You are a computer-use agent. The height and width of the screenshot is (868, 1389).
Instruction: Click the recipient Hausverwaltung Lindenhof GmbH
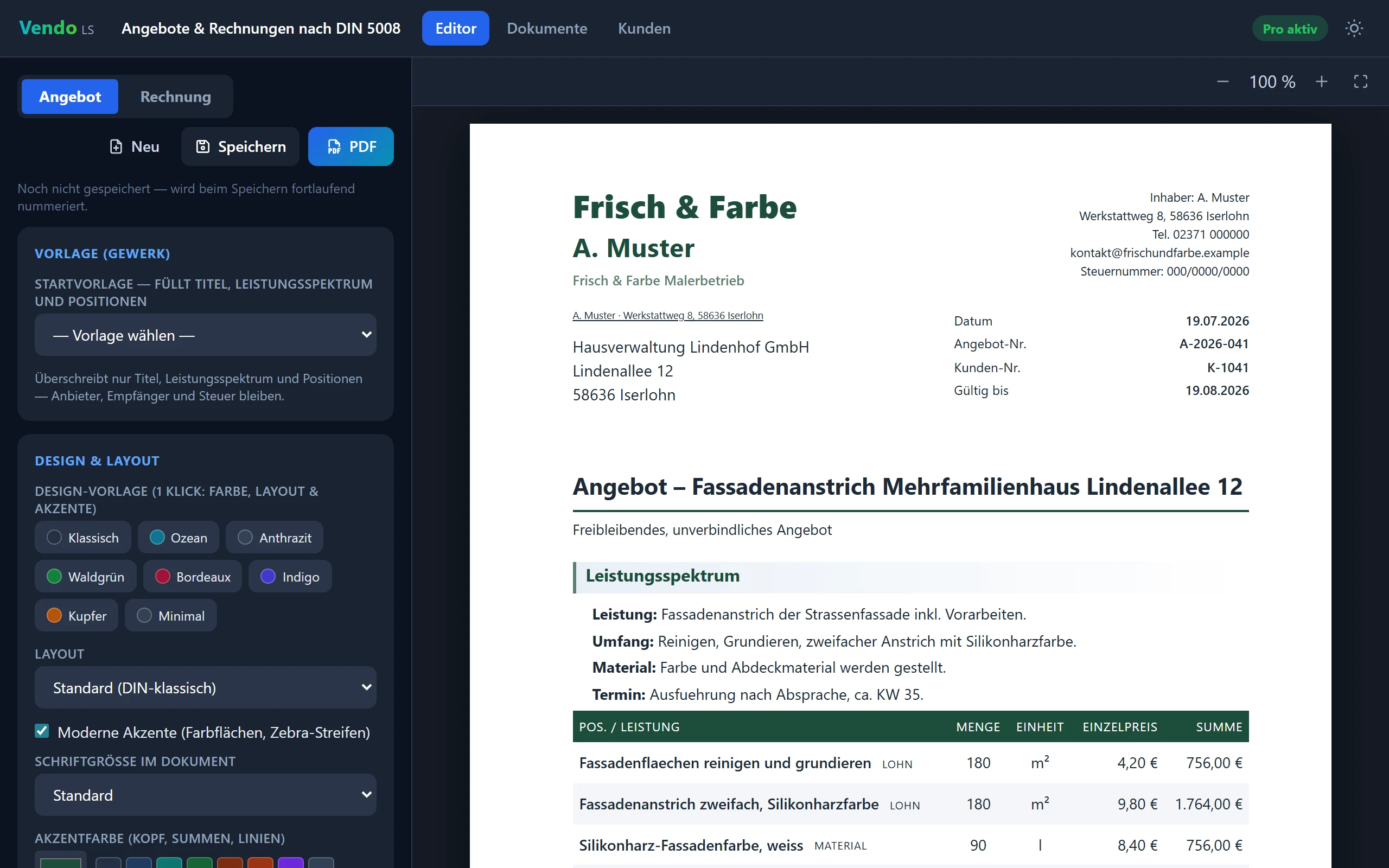tap(691, 347)
